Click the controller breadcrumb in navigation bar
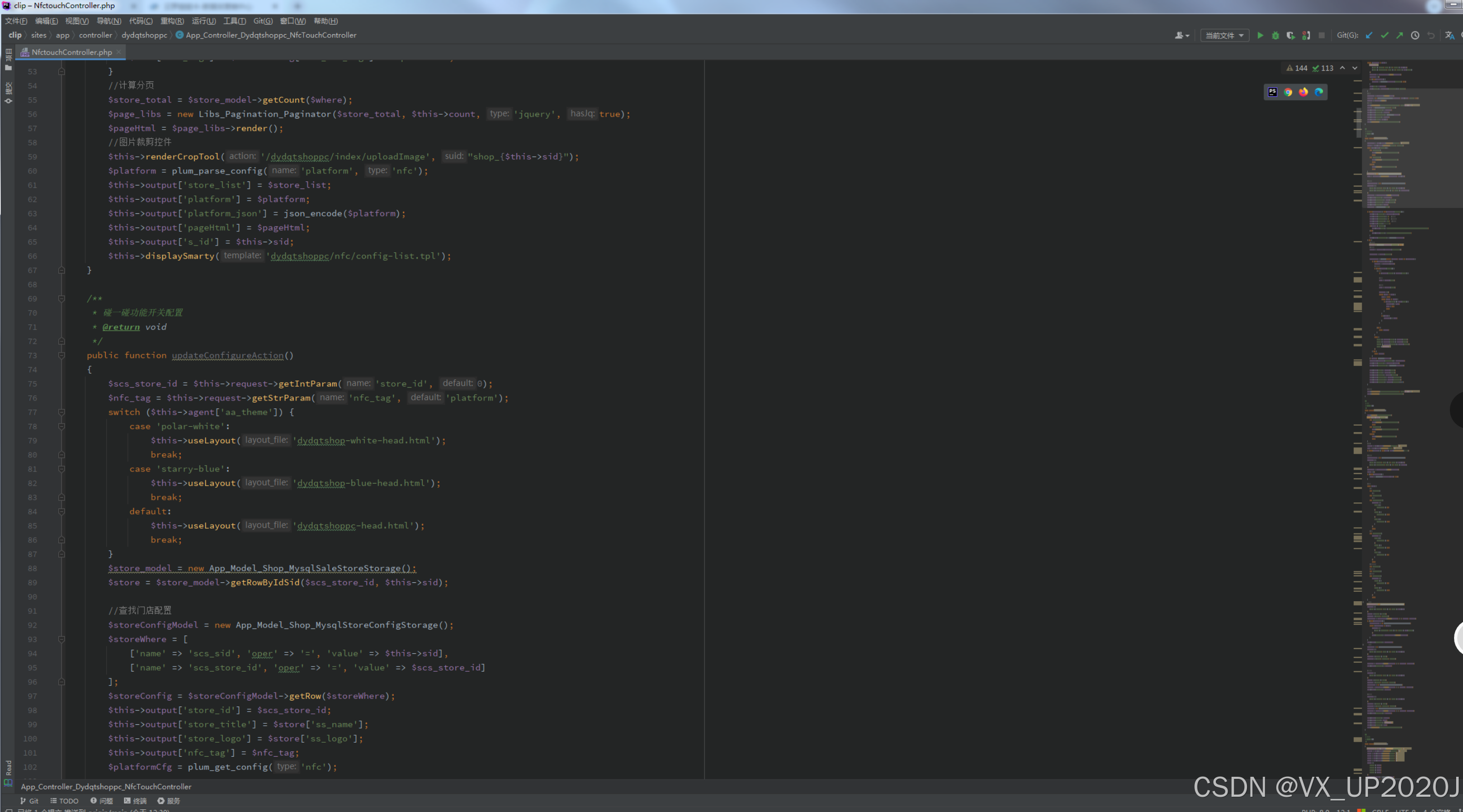1463x812 pixels. (x=96, y=35)
